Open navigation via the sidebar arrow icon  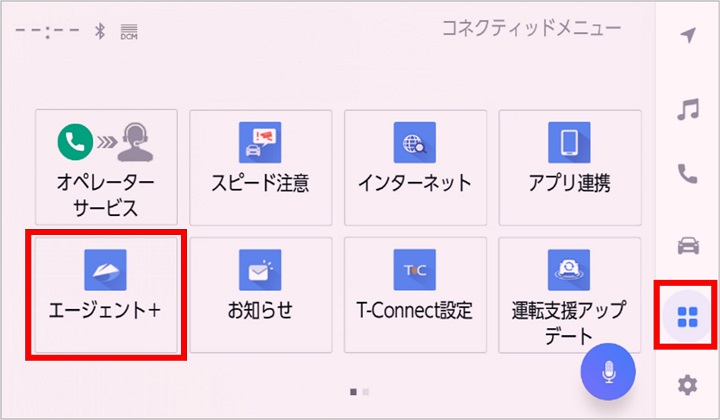coord(687,36)
